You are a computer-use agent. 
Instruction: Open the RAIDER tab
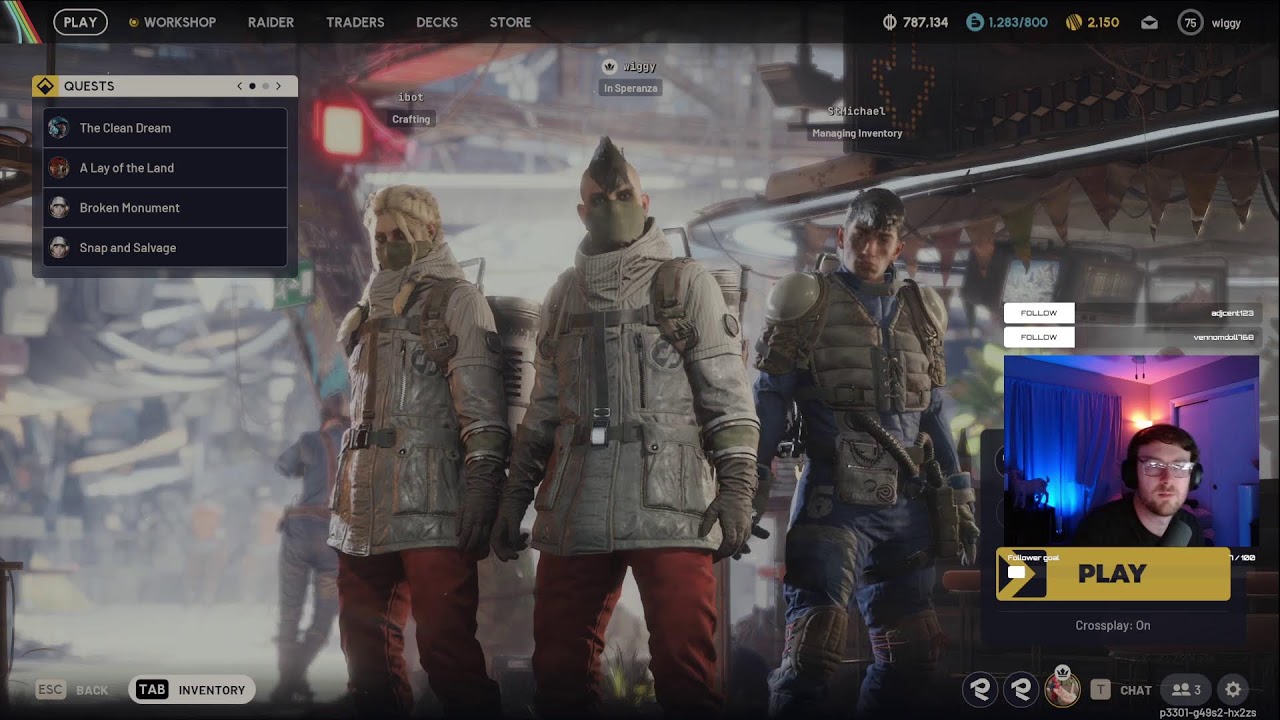[271, 22]
